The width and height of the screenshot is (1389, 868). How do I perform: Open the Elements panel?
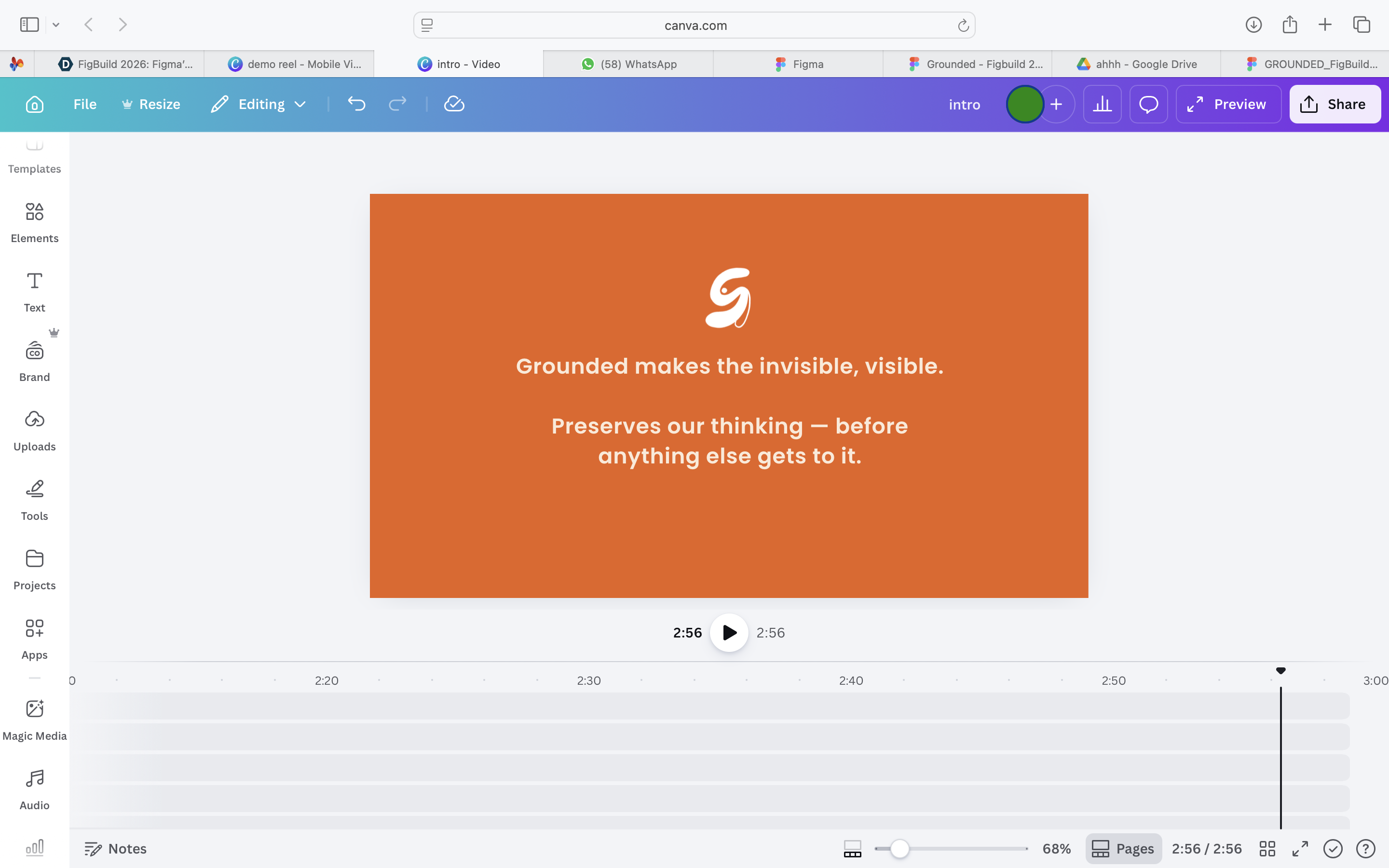[x=34, y=223]
